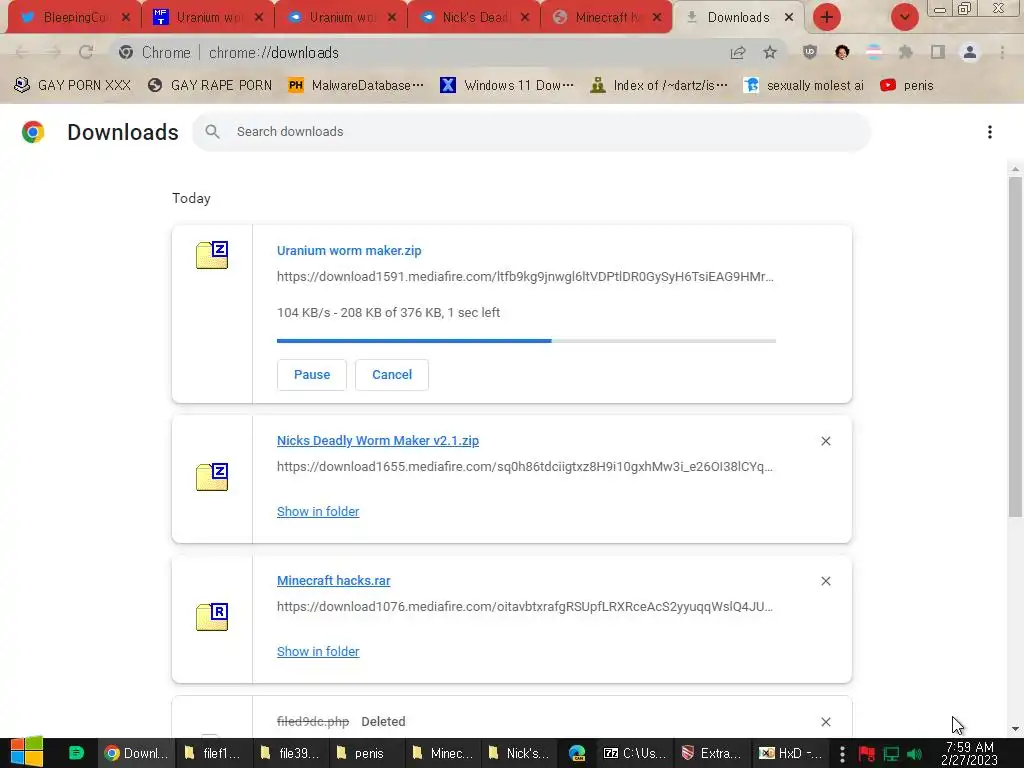This screenshot has width=1024, height=768.
Task: Click the magnifier search icon
Action: click(x=212, y=132)
